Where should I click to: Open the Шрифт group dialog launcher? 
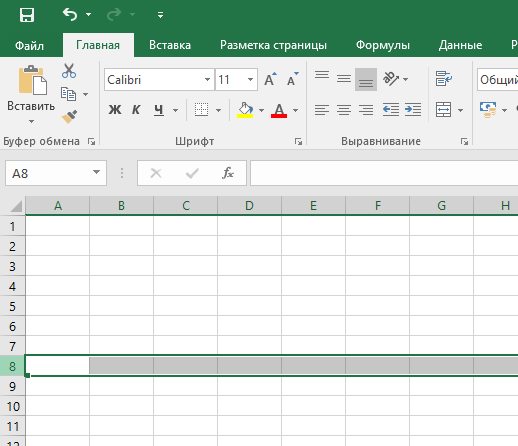[298, 142]
